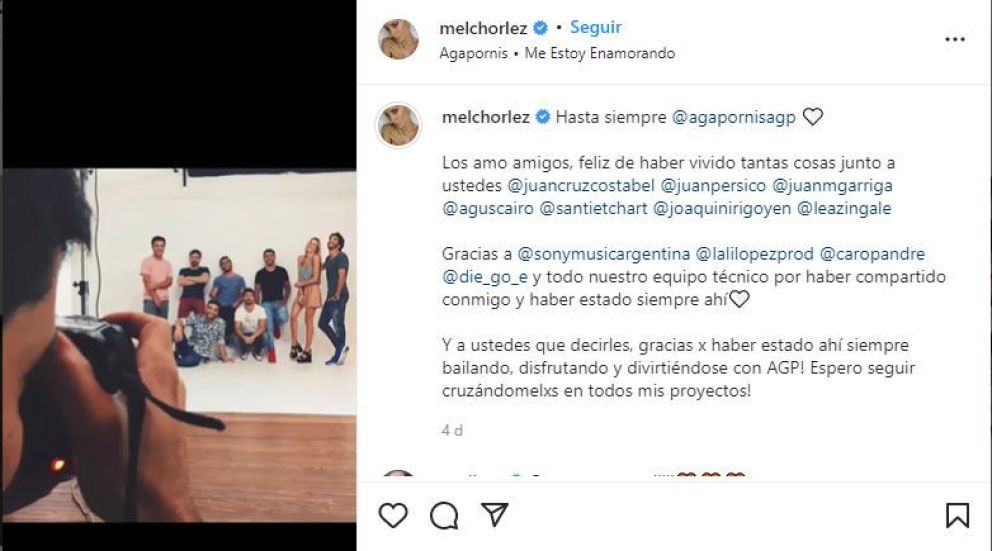This screenshot has height=551, width=992.
Task: Save the post with the bookmark icon
Action: coord(957,515)
